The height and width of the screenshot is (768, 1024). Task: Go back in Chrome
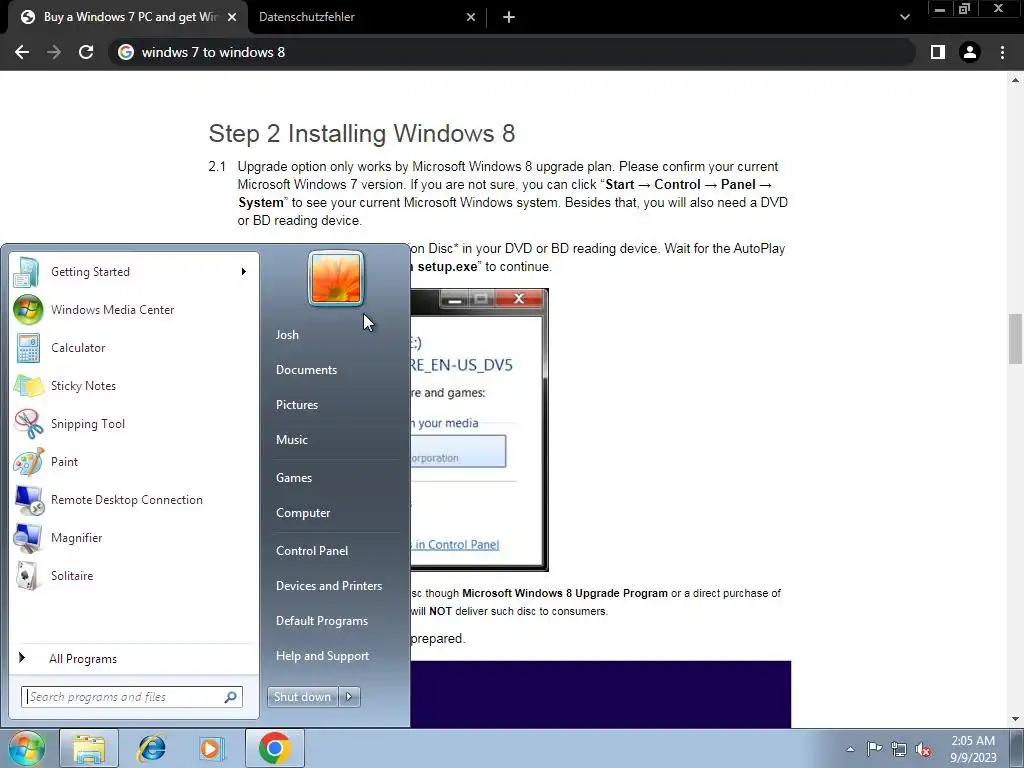(22, 52)
